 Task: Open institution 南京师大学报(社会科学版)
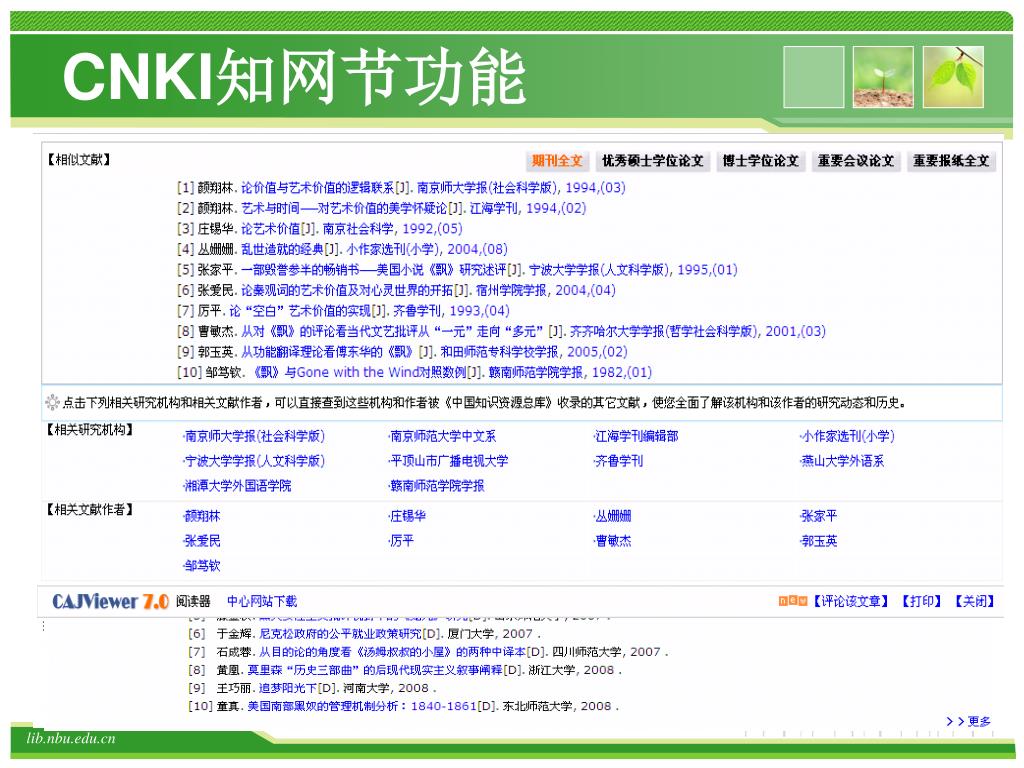point(255,436)
